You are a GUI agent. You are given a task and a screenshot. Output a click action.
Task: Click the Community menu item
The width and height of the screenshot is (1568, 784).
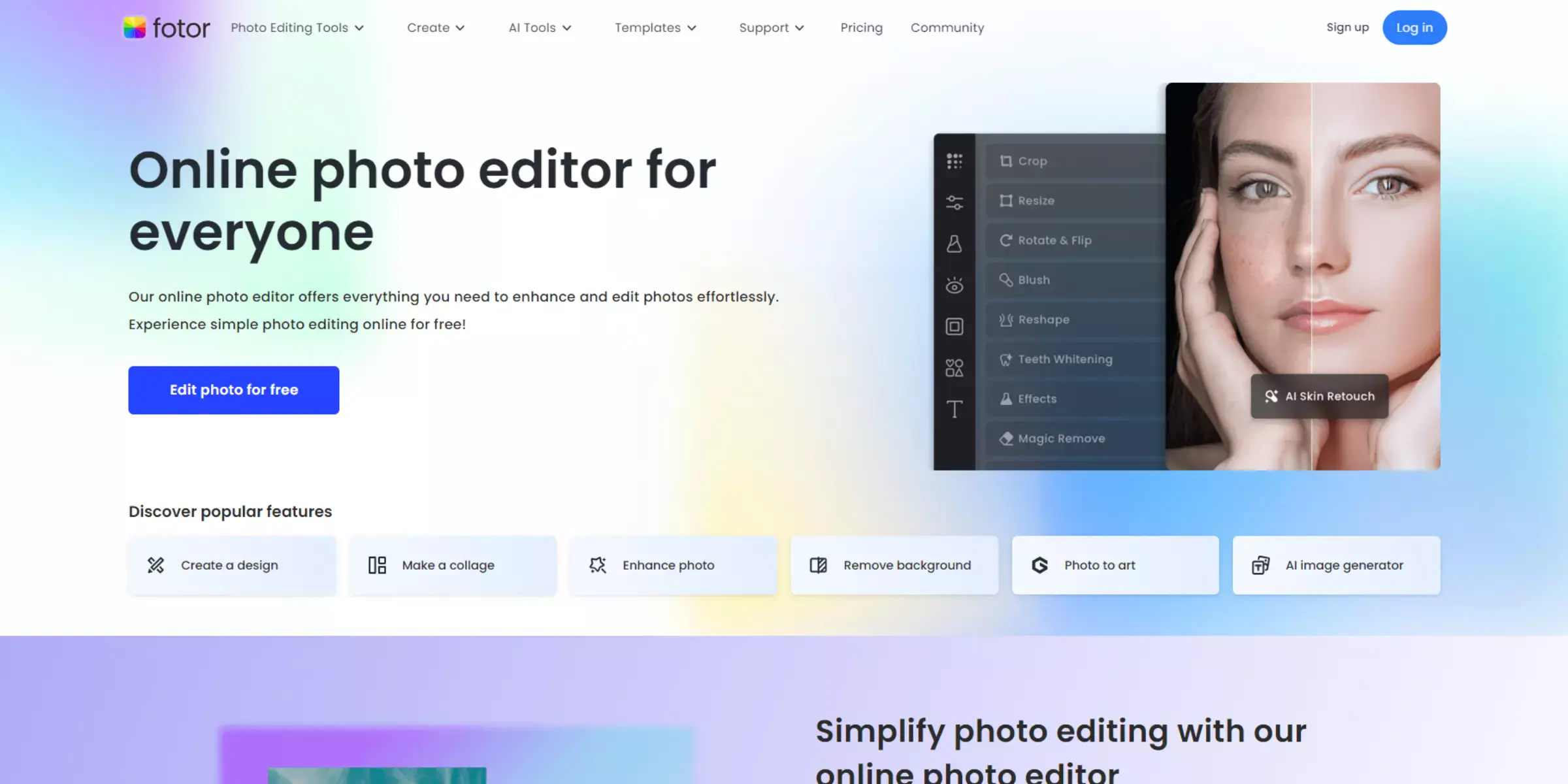pyautogui.click(x=947, y=27)
